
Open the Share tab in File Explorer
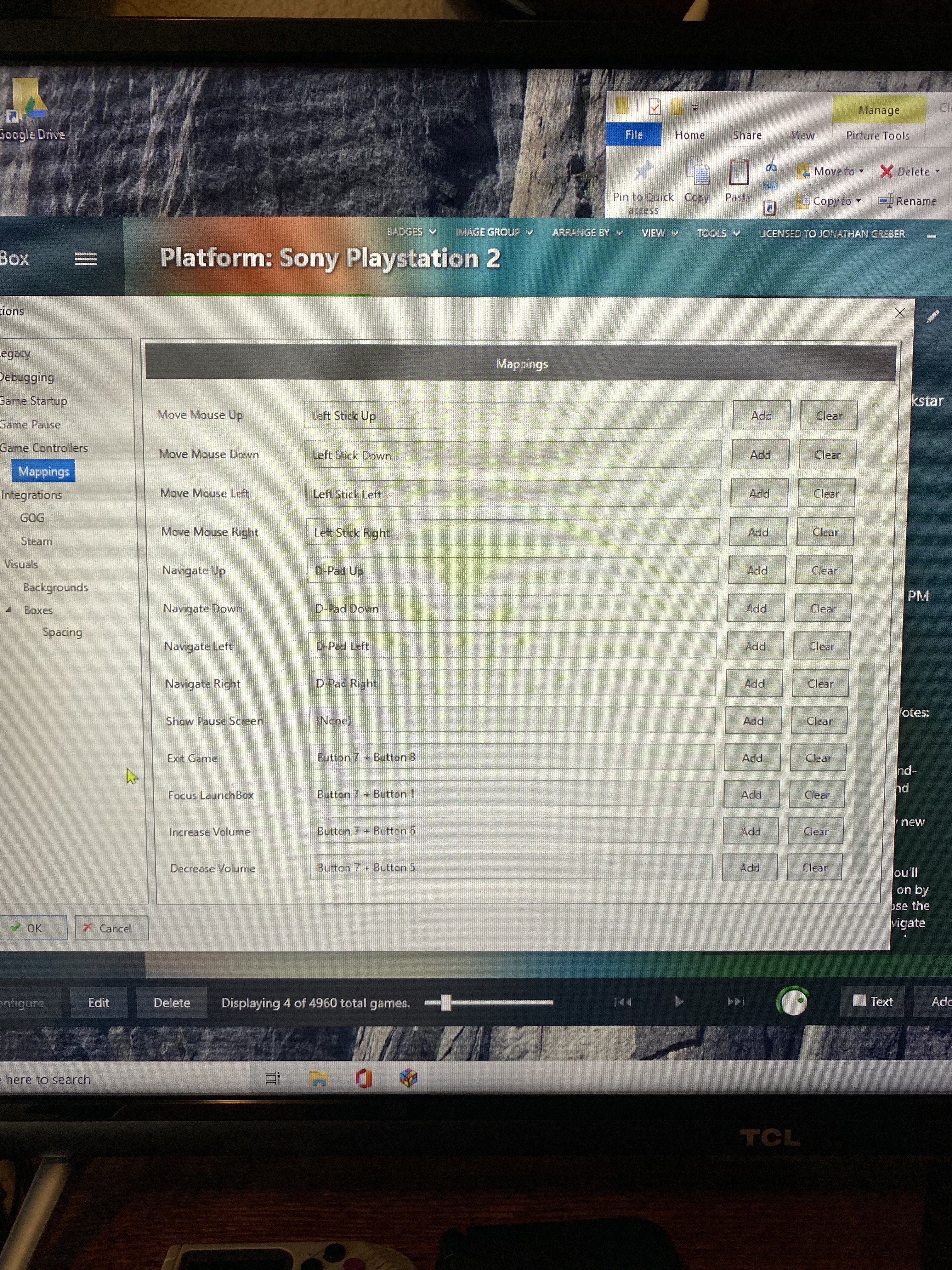(x=747, y=135)
